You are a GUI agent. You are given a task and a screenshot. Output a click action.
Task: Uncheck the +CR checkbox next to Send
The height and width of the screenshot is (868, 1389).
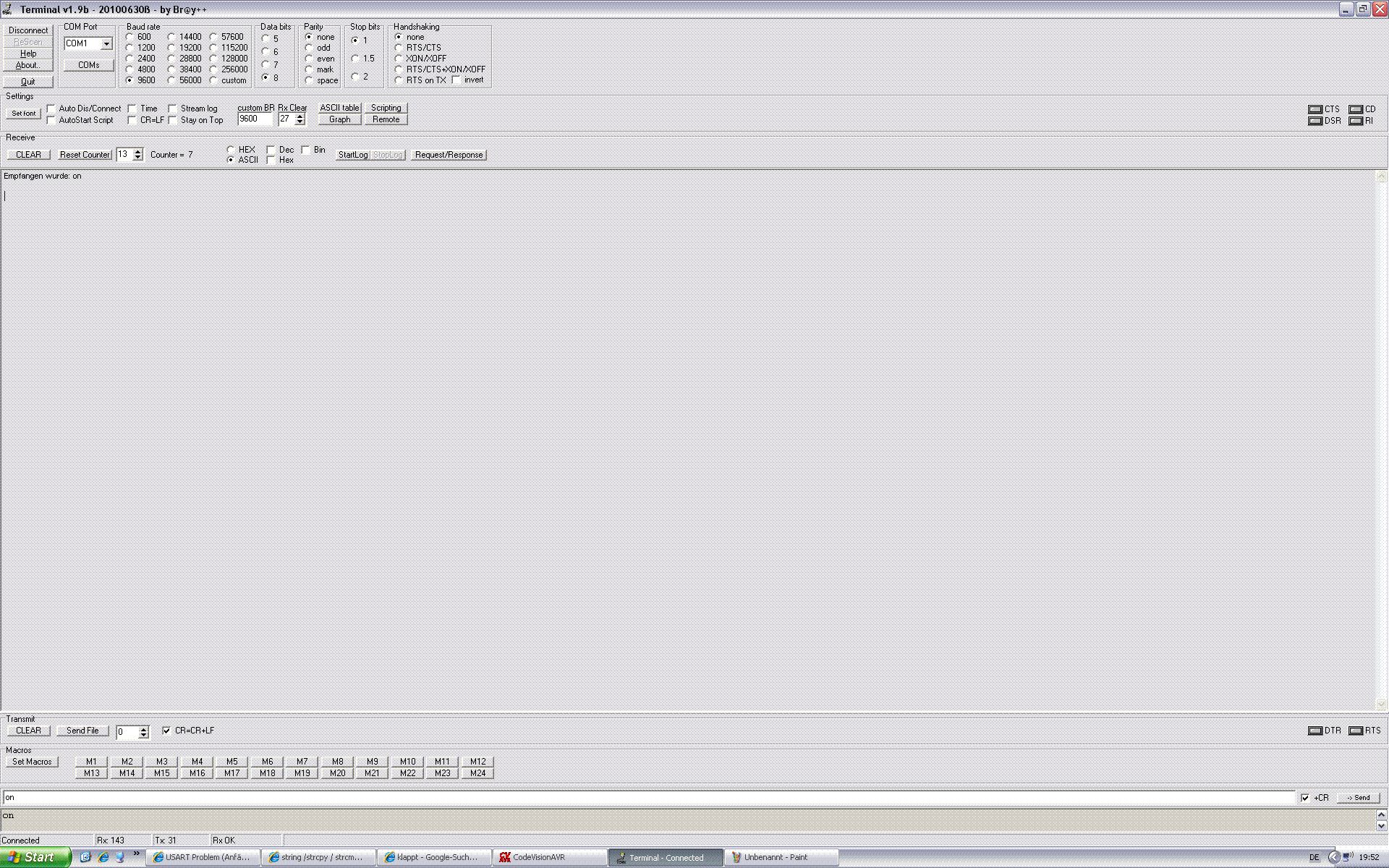tap(1305, 798)
